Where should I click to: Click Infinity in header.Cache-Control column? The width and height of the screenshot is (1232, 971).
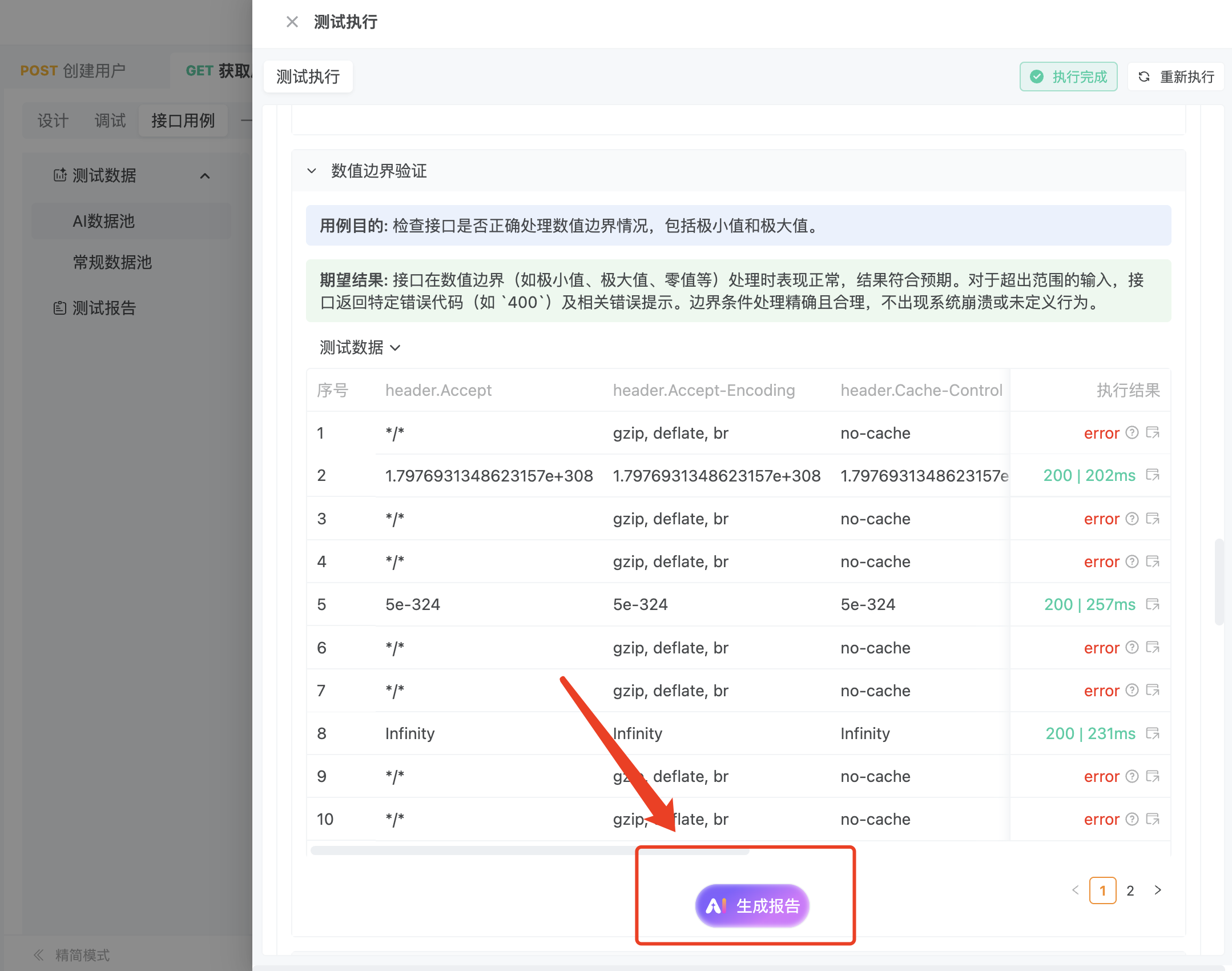pos(865,733)
